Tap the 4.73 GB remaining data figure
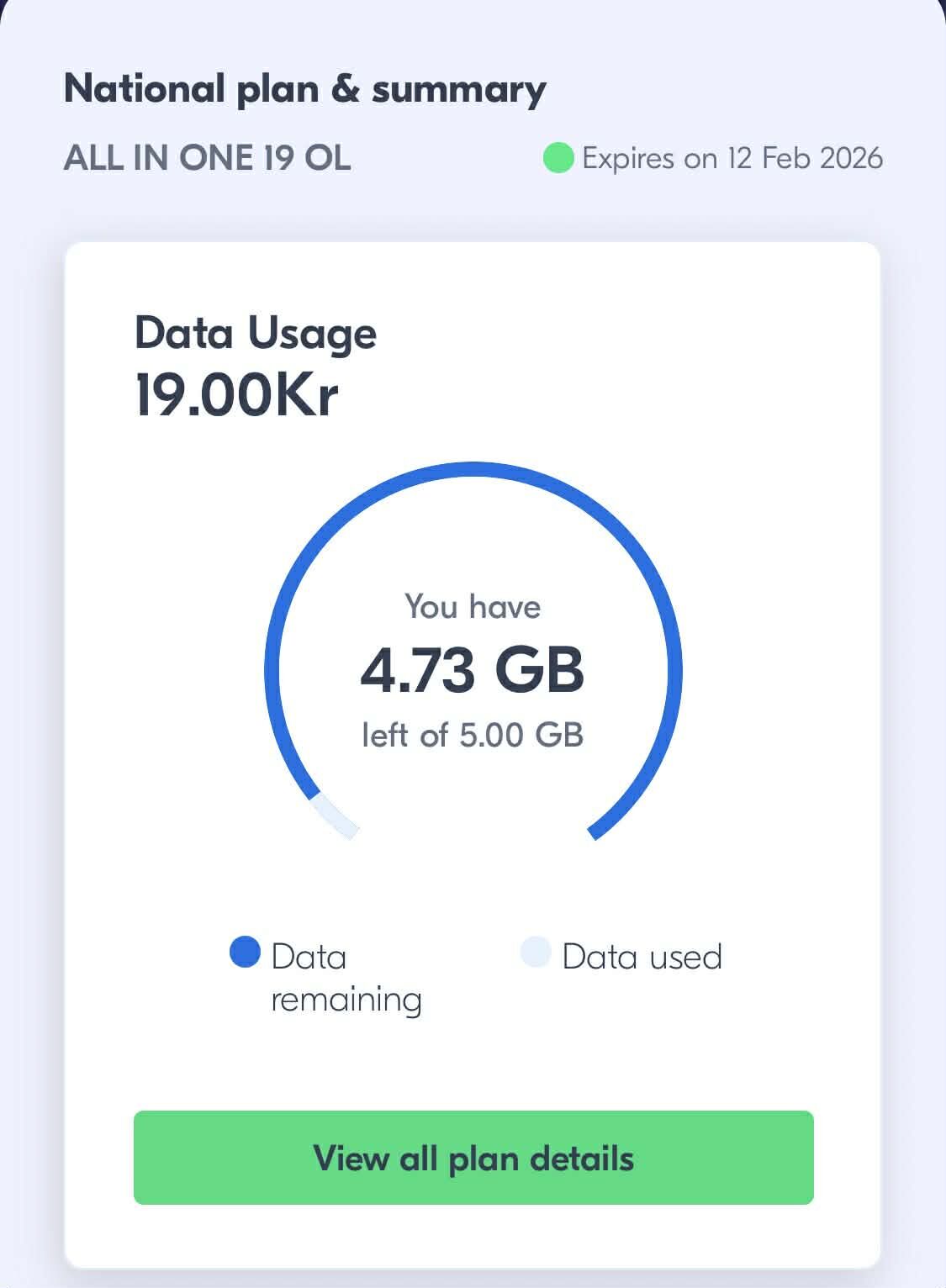The width and height of the screenshot is (946, 1288). click(x=472, y=670)
